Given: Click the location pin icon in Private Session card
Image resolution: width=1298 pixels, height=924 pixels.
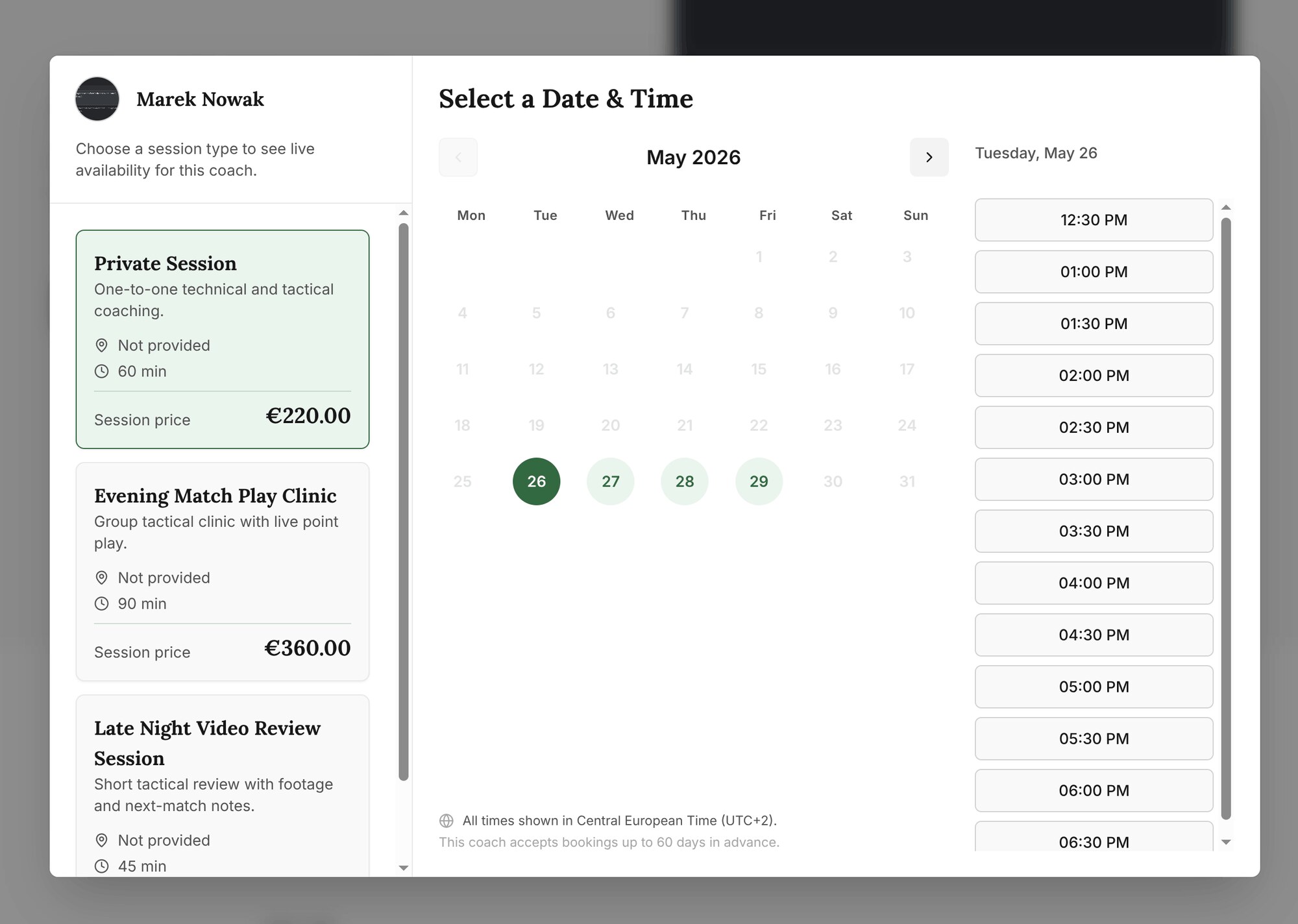Looking at the screenshot, I should click(102, 345).
